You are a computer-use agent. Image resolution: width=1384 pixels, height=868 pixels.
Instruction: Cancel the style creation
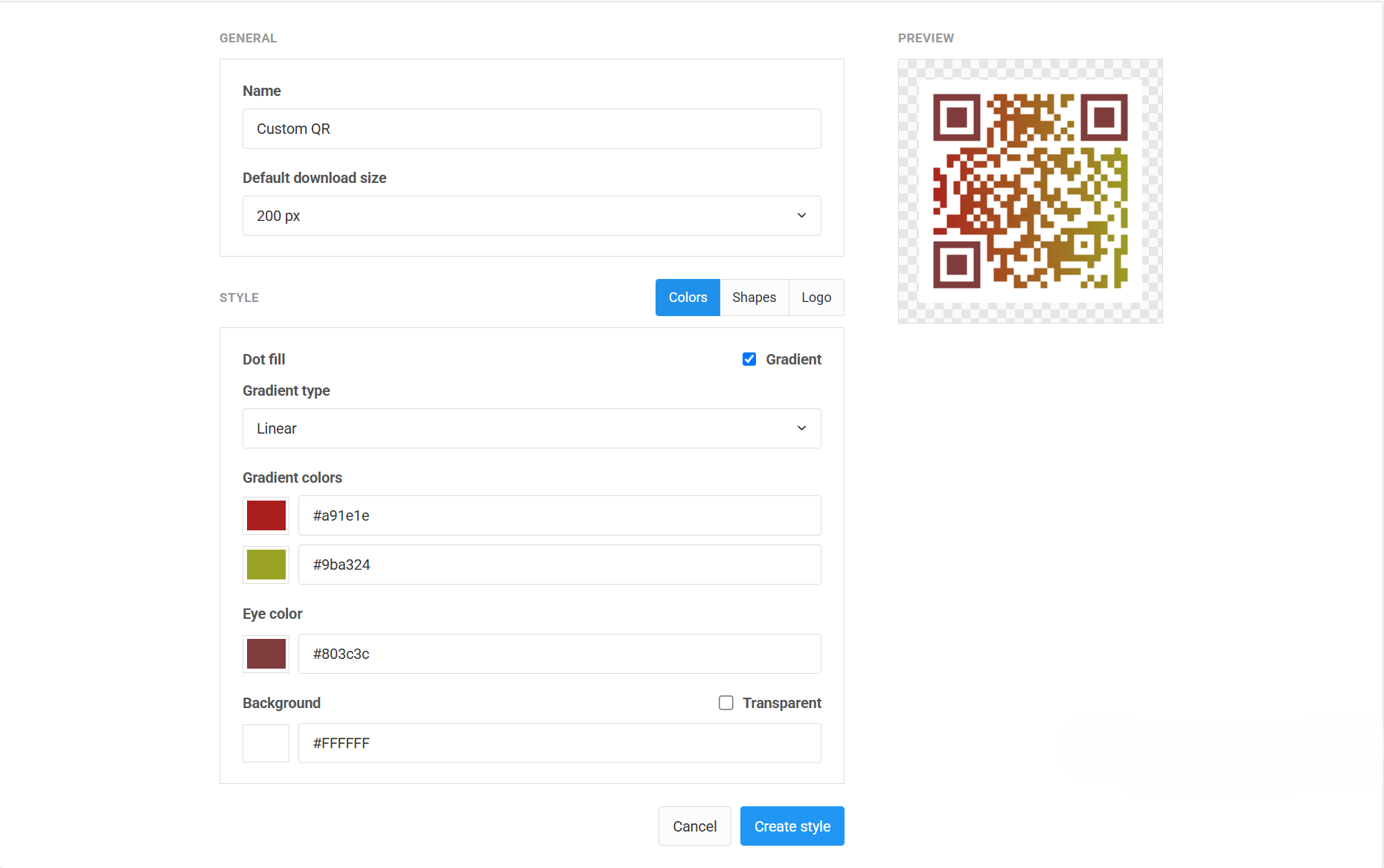[x=694, y=826]
